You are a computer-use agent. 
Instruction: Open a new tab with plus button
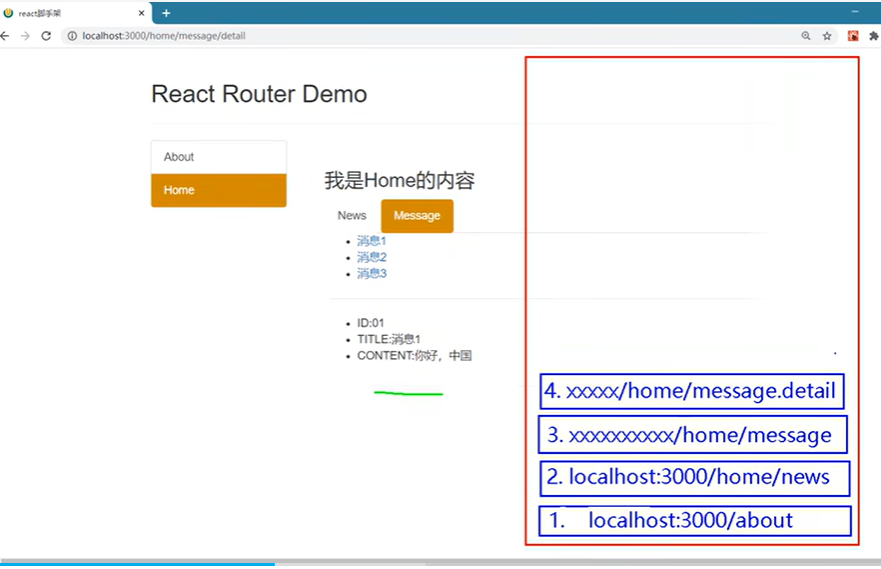(x=166, y=13)
